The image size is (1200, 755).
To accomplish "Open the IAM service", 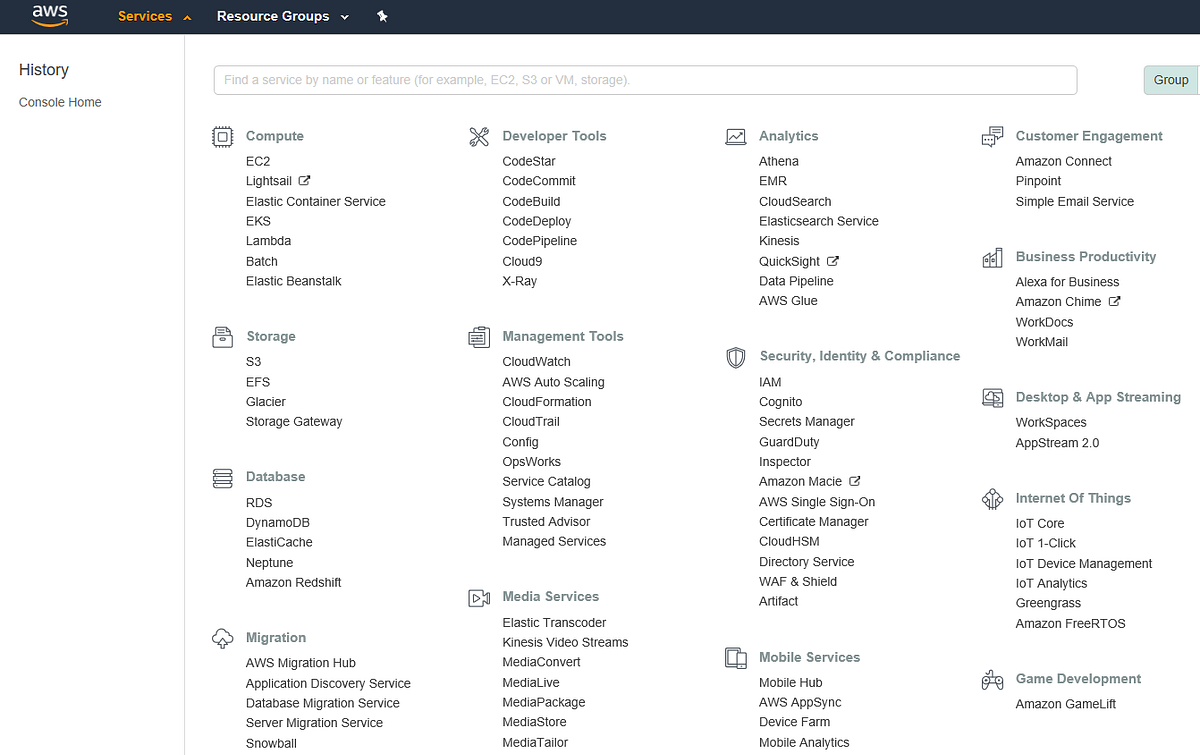I will coord(770,381).
